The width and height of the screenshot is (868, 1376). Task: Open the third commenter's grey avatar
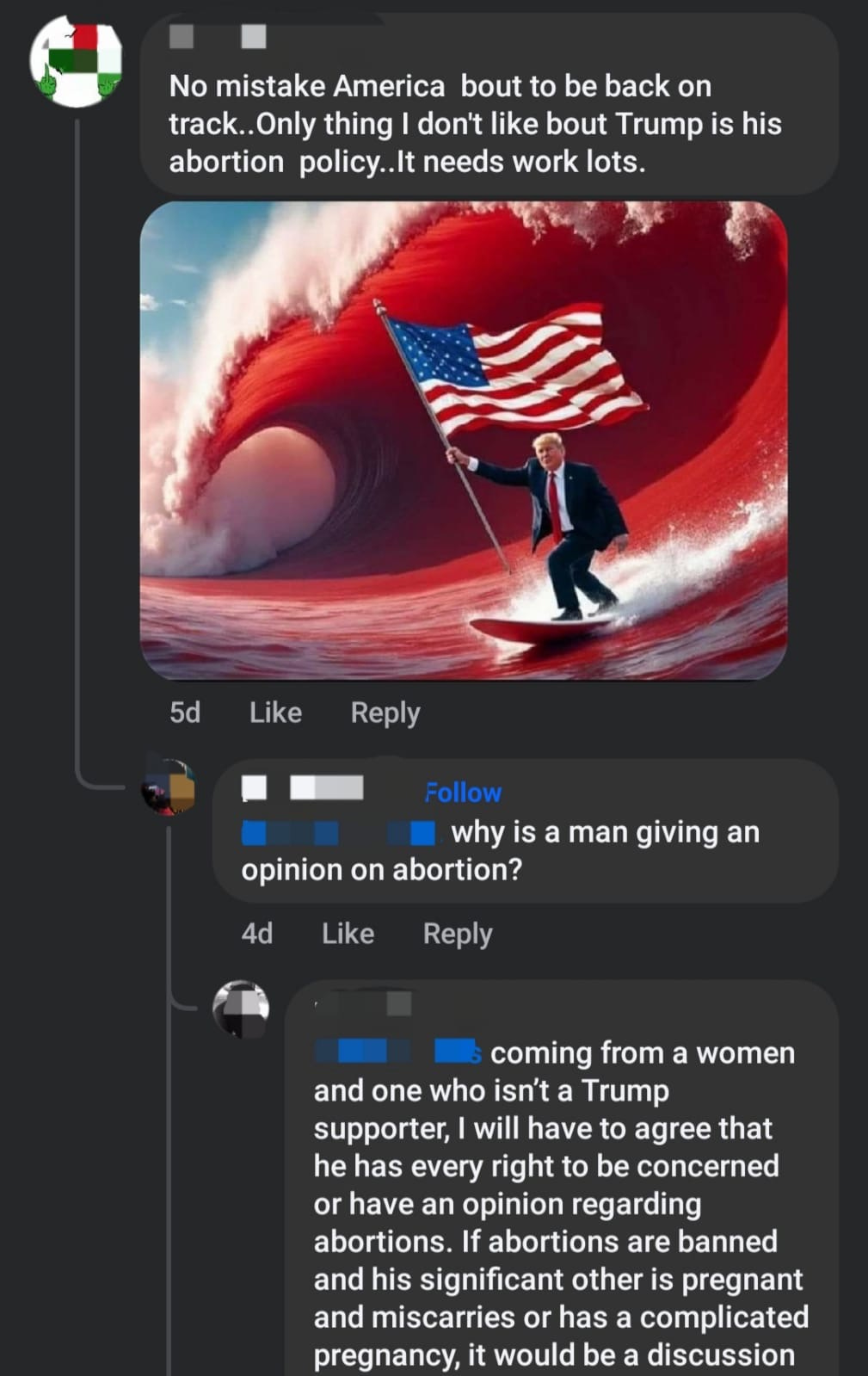pyautogui.click(x=241, y=1008)
